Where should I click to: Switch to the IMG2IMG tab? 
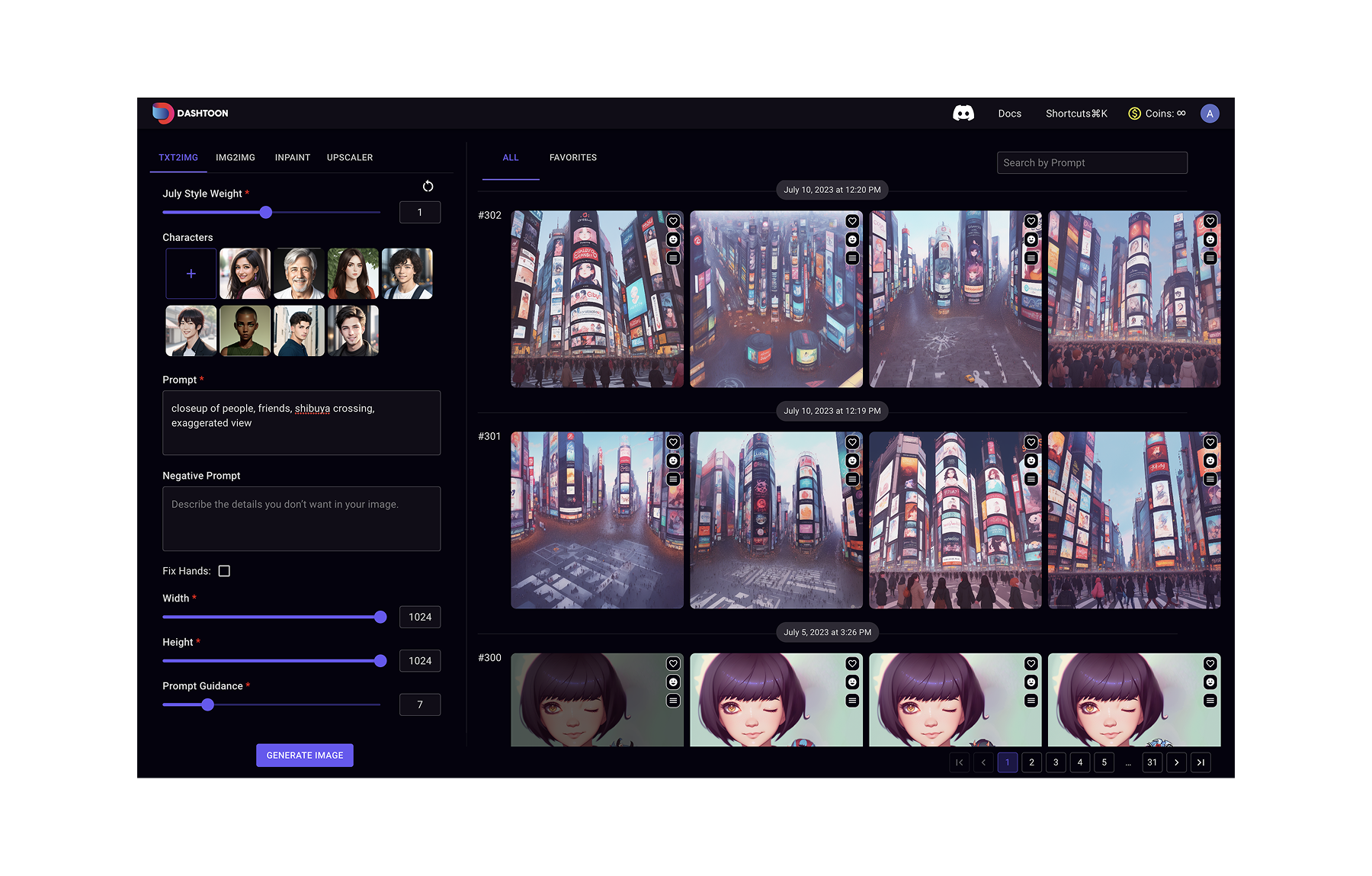236,158
